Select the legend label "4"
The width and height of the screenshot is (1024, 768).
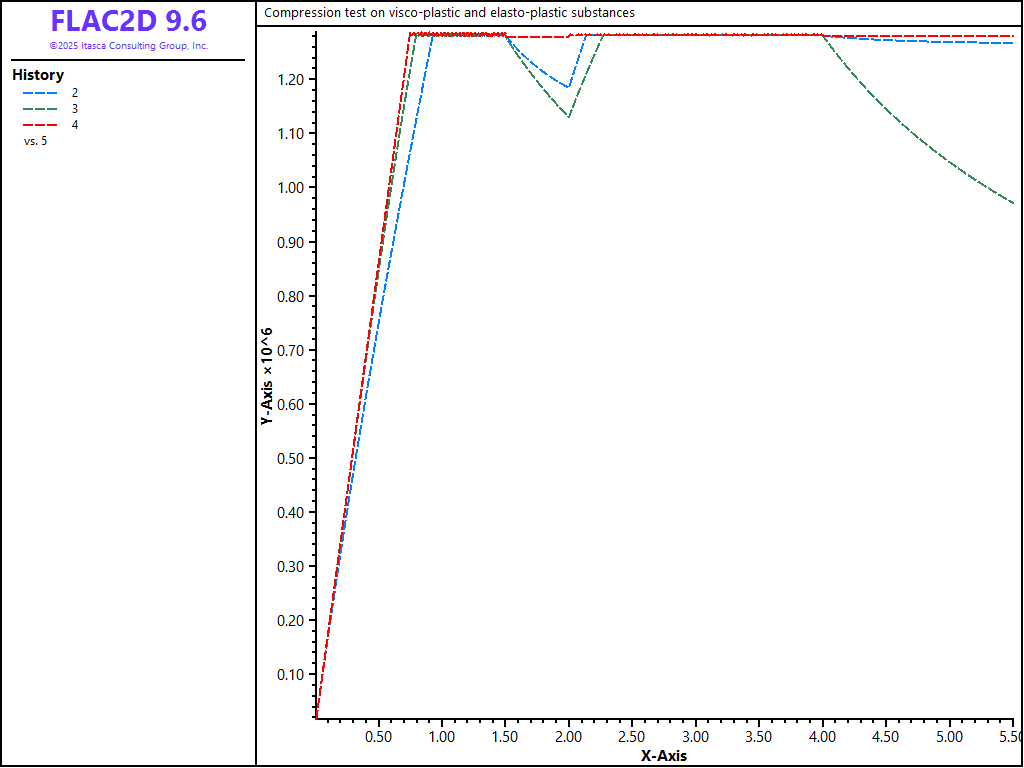[75, 124]
